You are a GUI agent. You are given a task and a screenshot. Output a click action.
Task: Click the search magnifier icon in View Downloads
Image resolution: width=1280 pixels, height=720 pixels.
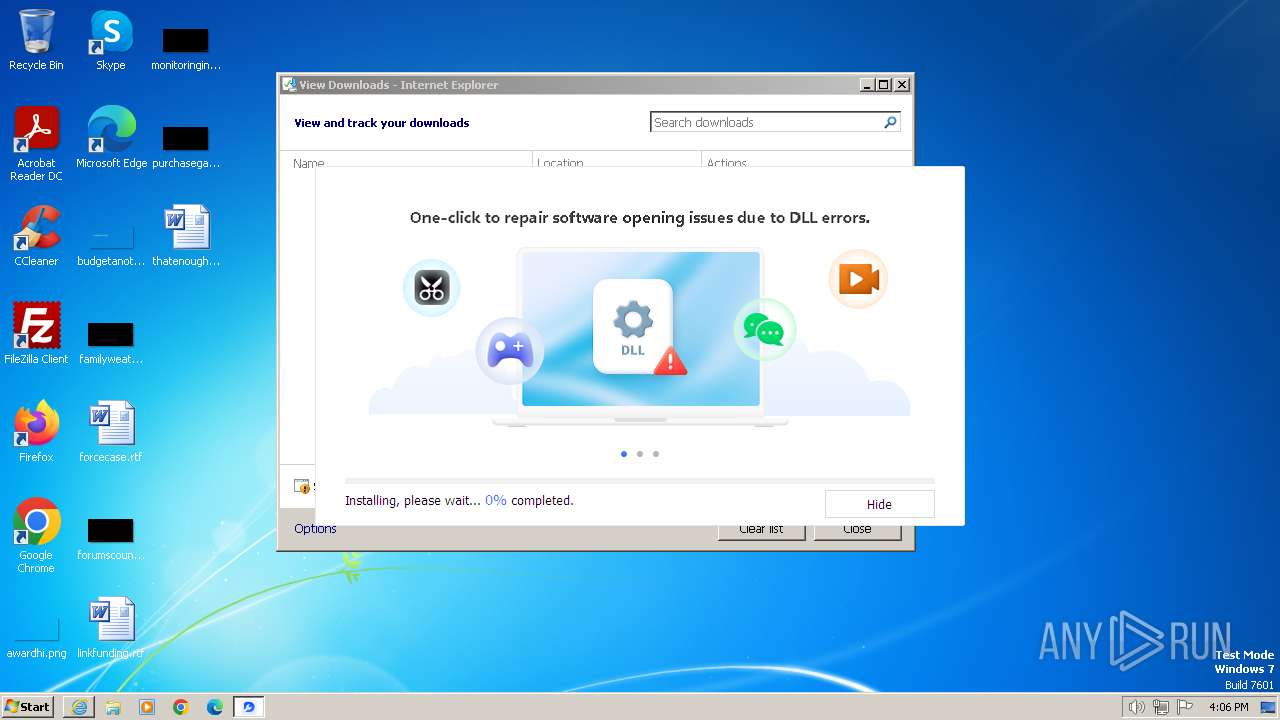(890, 122)
